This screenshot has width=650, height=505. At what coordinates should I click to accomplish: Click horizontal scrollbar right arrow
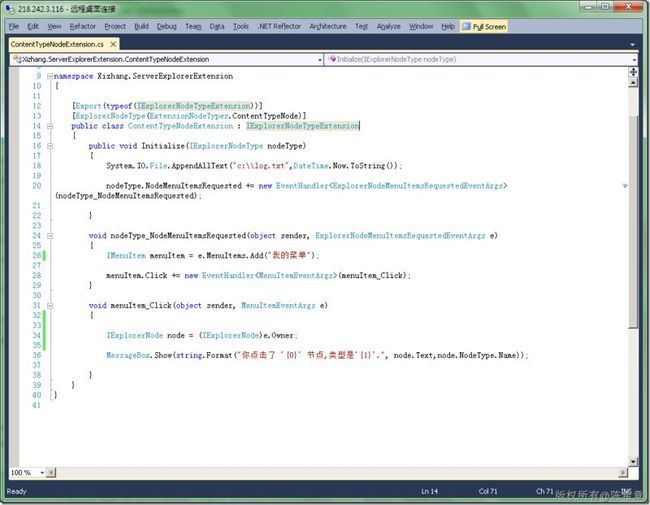point(623,472)
